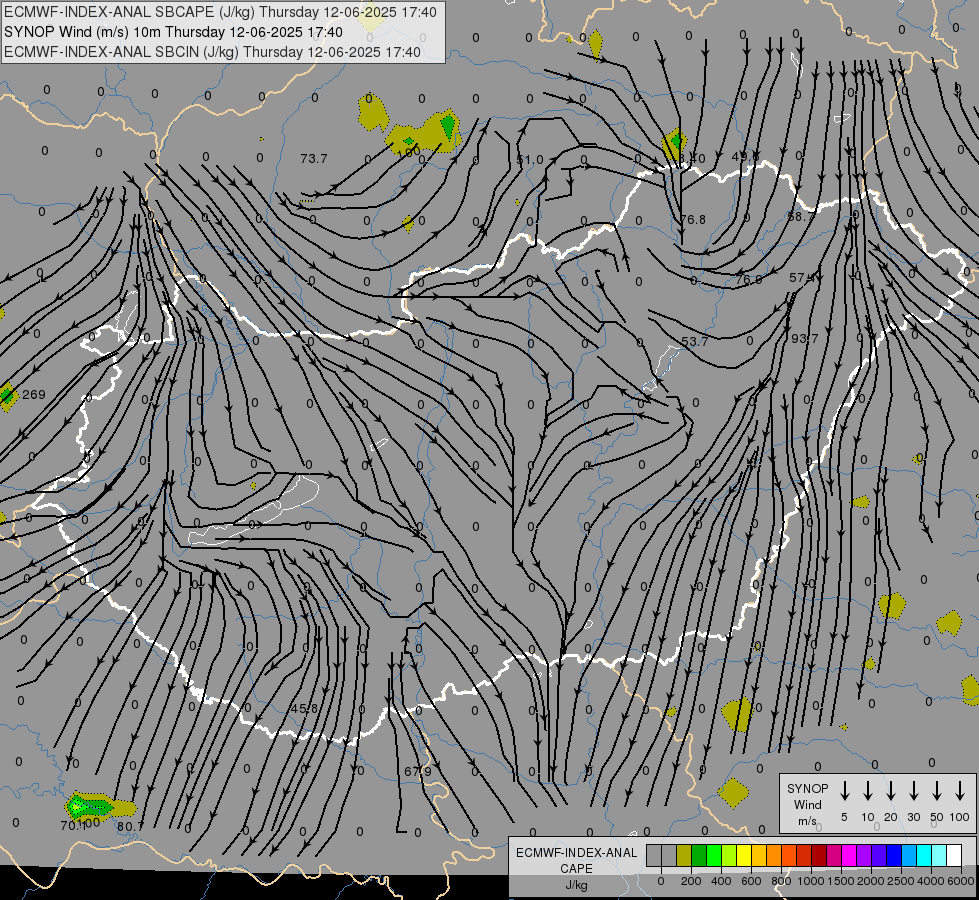Click the 5 m/s wind arrow in legend
Image resolution: width=979 pixels, height=900 pixels.
(844, 790)
